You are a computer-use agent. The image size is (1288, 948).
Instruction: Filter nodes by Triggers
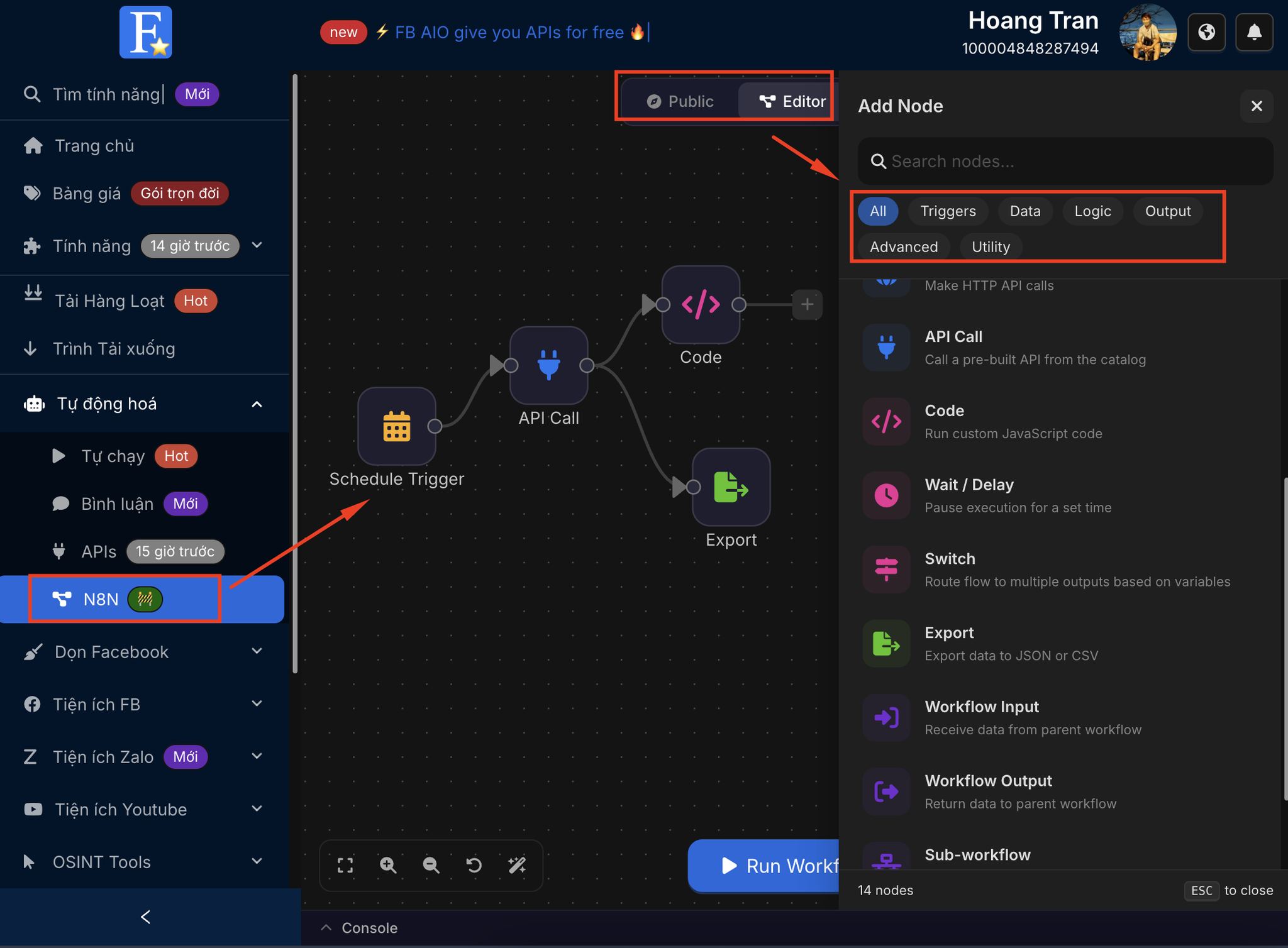tap(948, 211)
